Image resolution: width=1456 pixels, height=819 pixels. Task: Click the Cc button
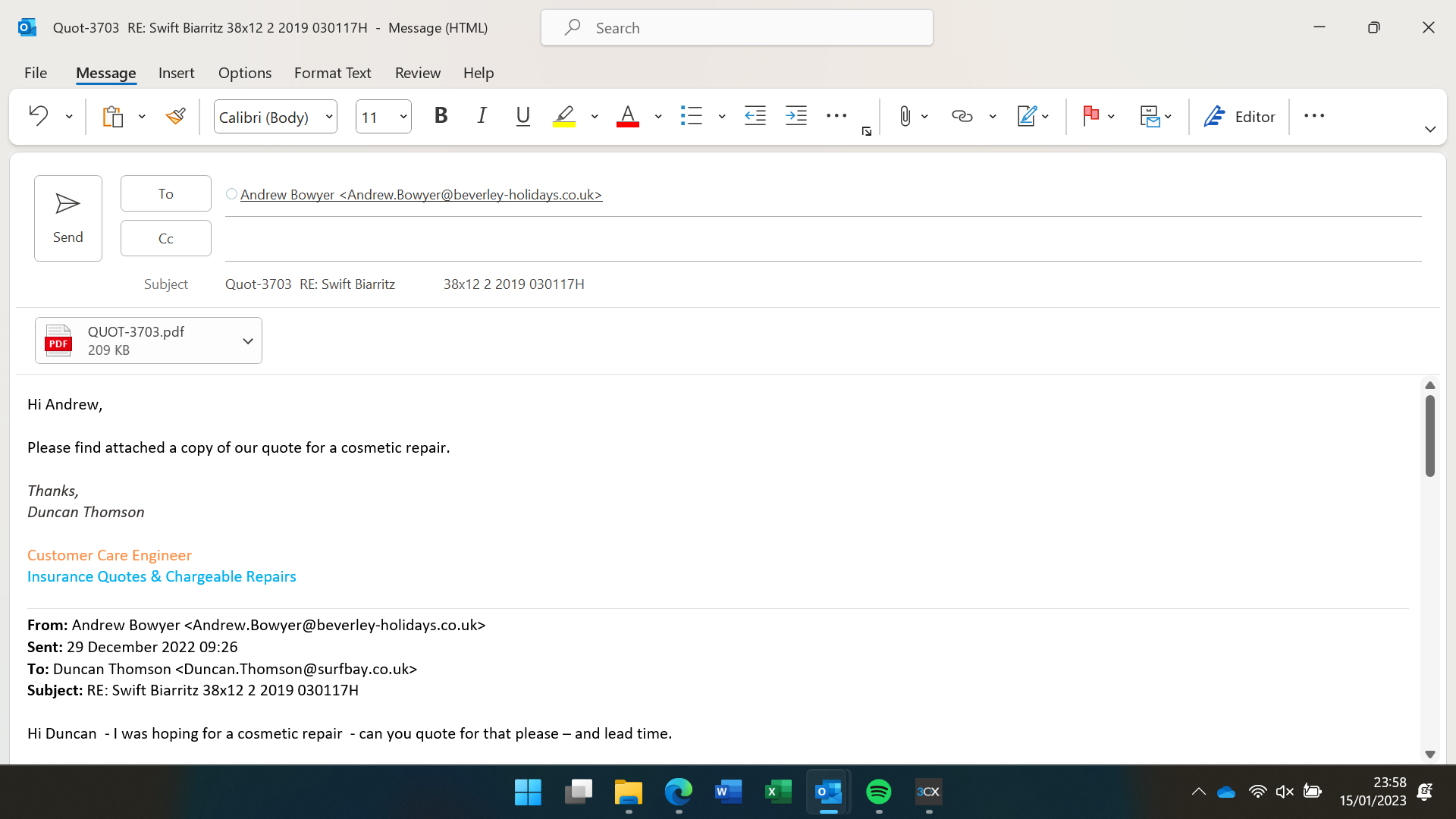point(165,238)
